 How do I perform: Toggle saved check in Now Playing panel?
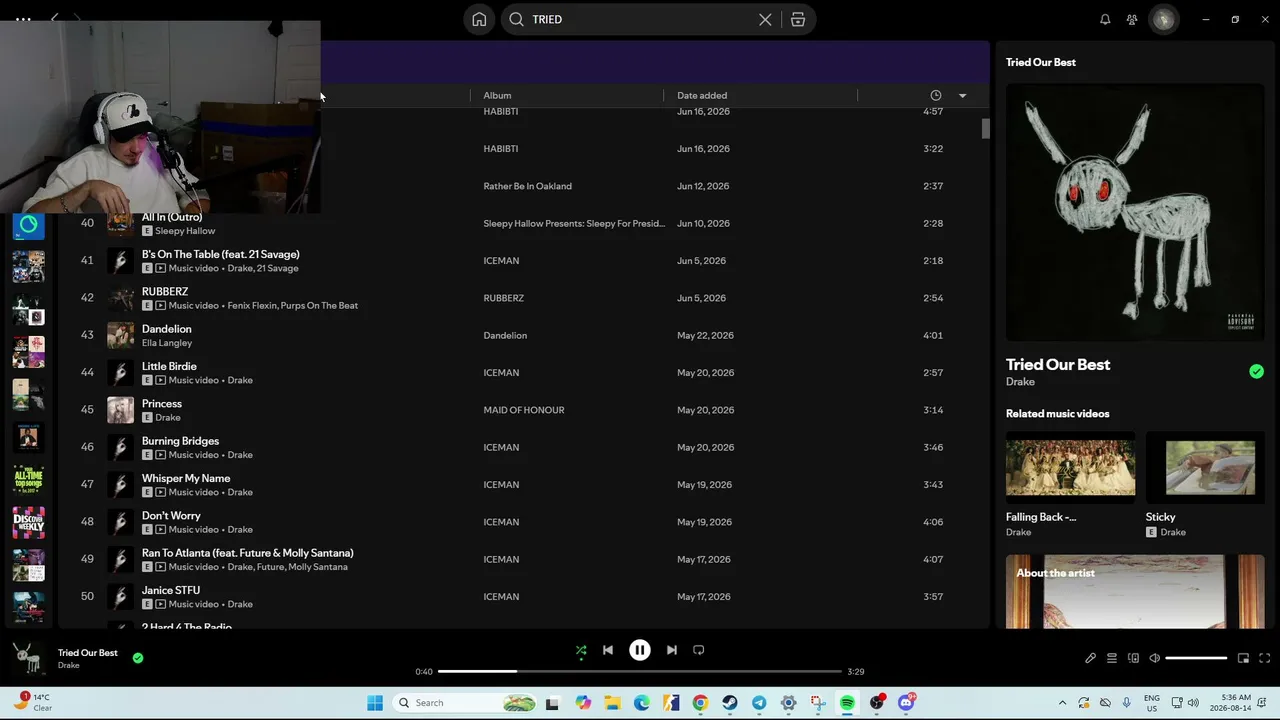1256,372
